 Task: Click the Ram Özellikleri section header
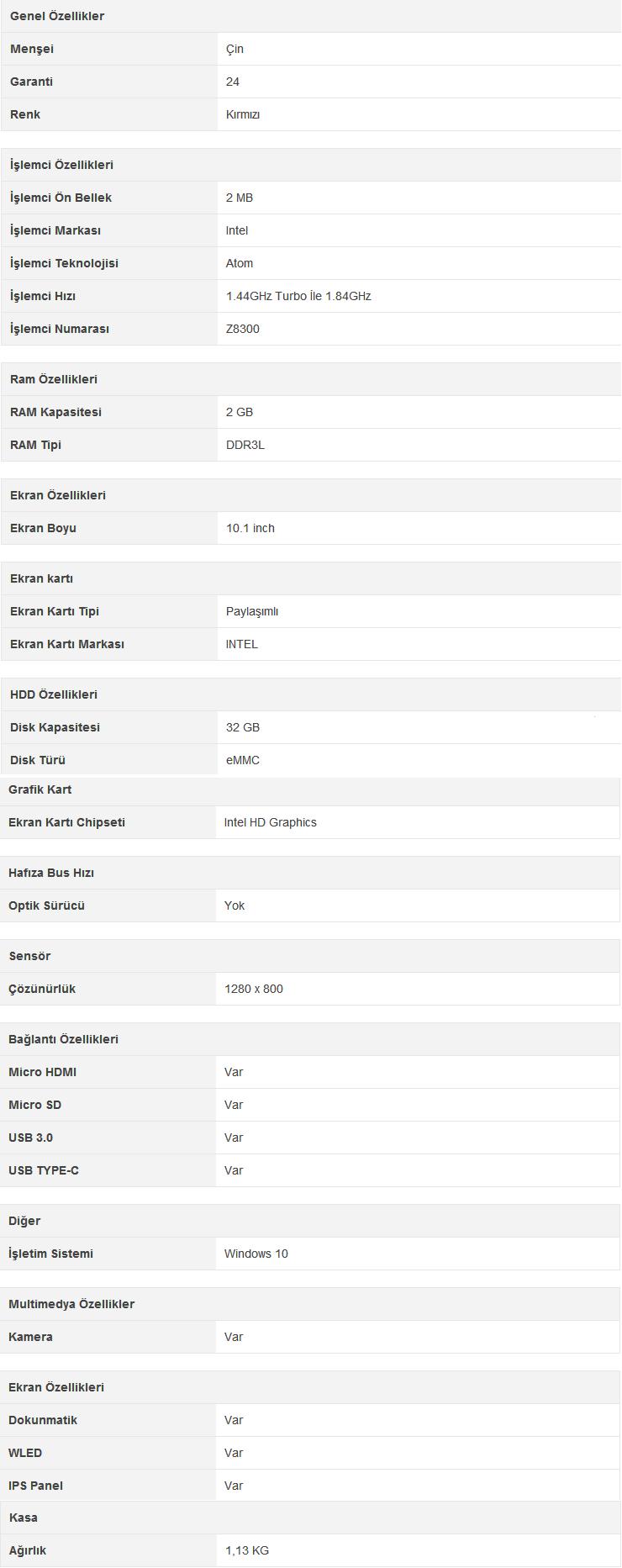pos(54,379)
